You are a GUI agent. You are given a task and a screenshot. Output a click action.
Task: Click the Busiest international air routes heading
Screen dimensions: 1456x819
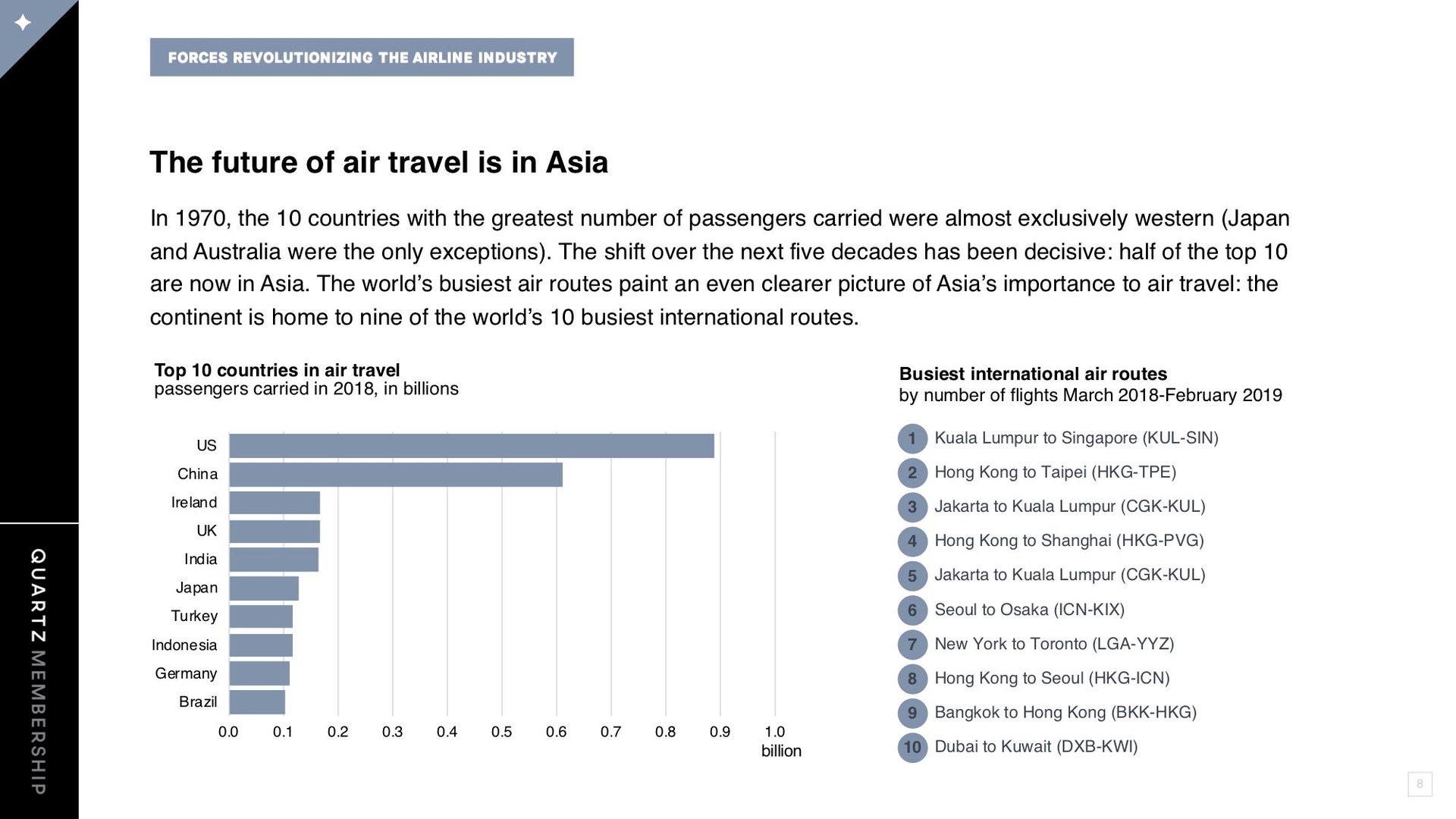[1033, 374]
